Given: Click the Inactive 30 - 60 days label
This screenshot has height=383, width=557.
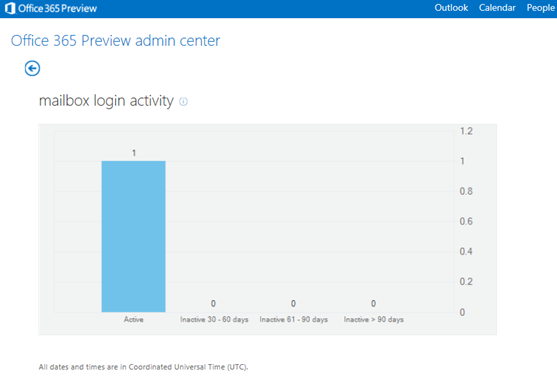Looking at the screenshot, I should [x=214, y=319].
